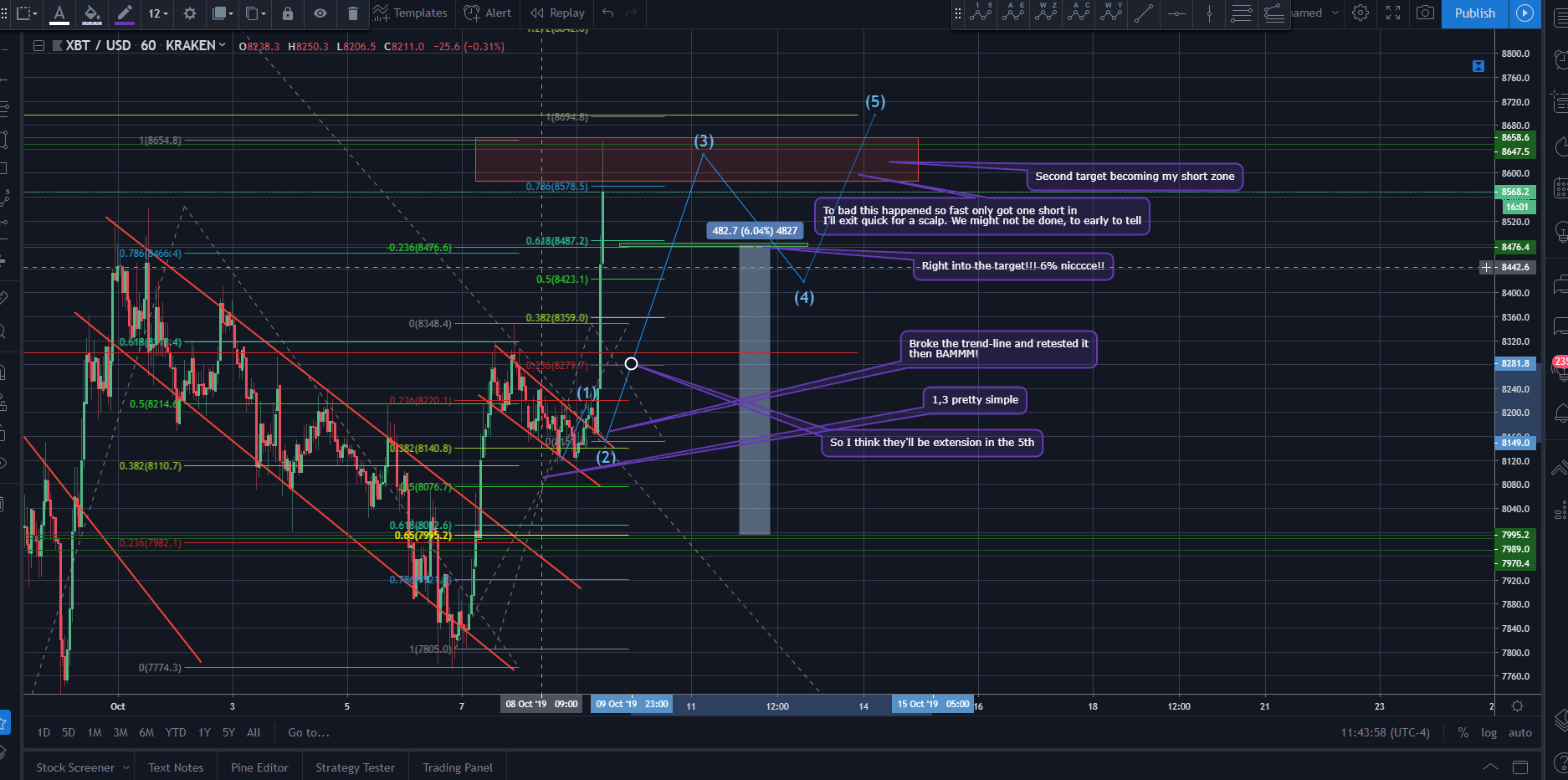Toggle percent scale mode
Viewport: 1568px width, 780px height.
click(1463, 732)
